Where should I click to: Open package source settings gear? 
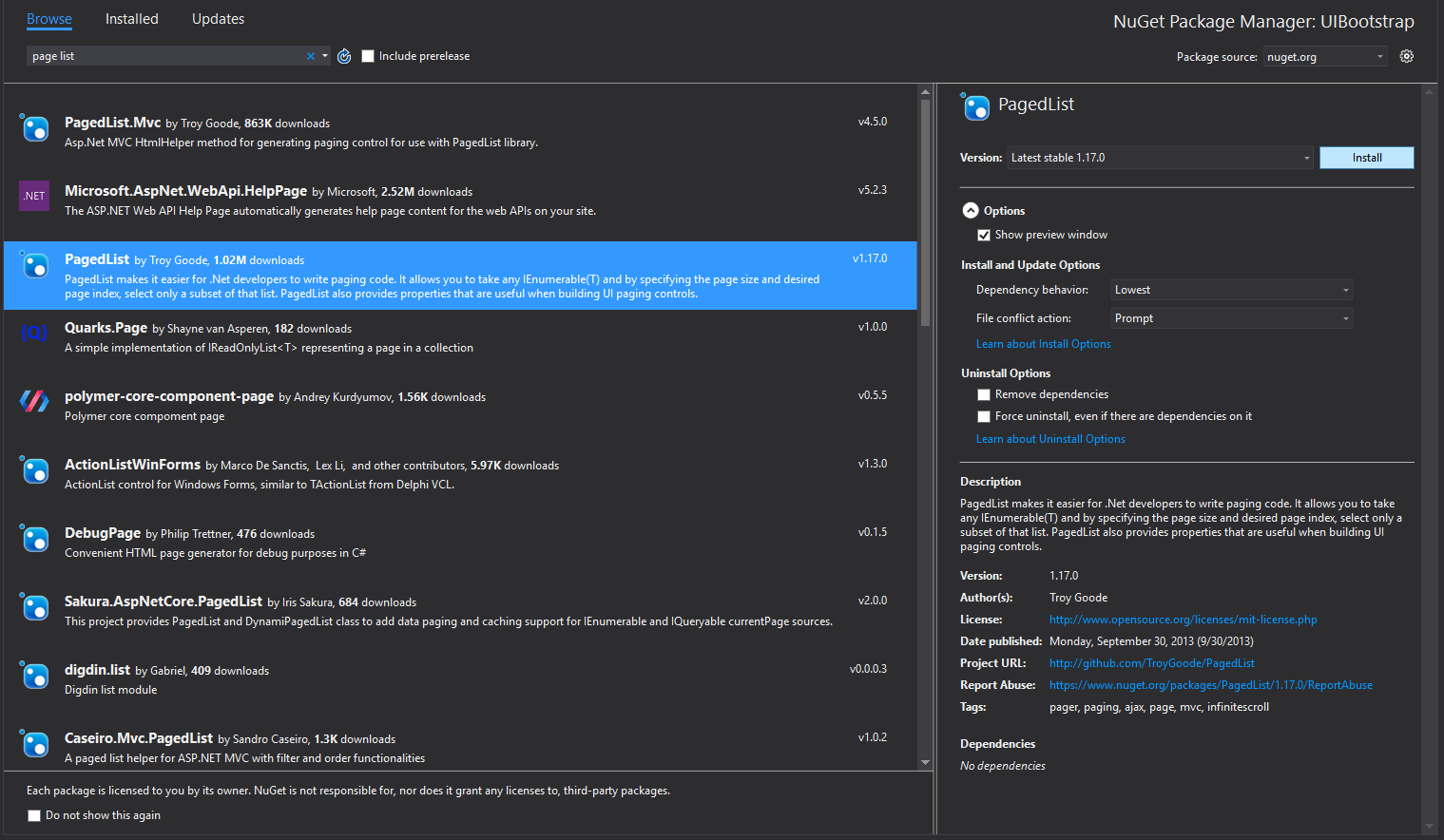pos(1407,56)
